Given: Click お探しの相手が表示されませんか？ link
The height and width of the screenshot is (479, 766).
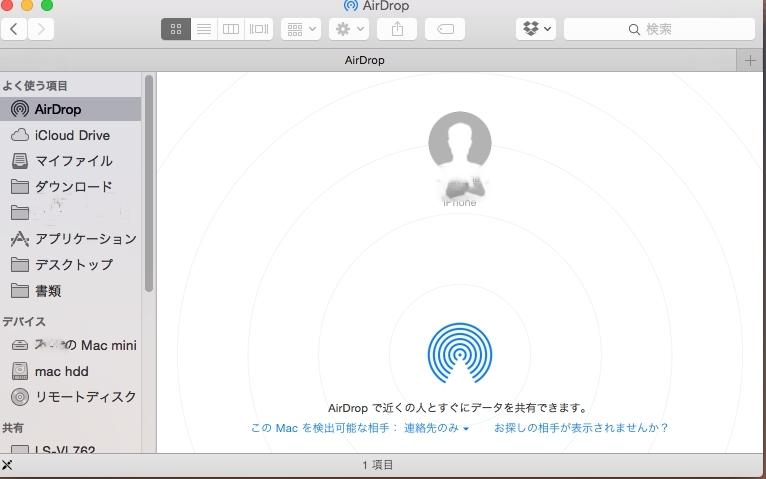Looking at the screenshot, I should point(581,428).
